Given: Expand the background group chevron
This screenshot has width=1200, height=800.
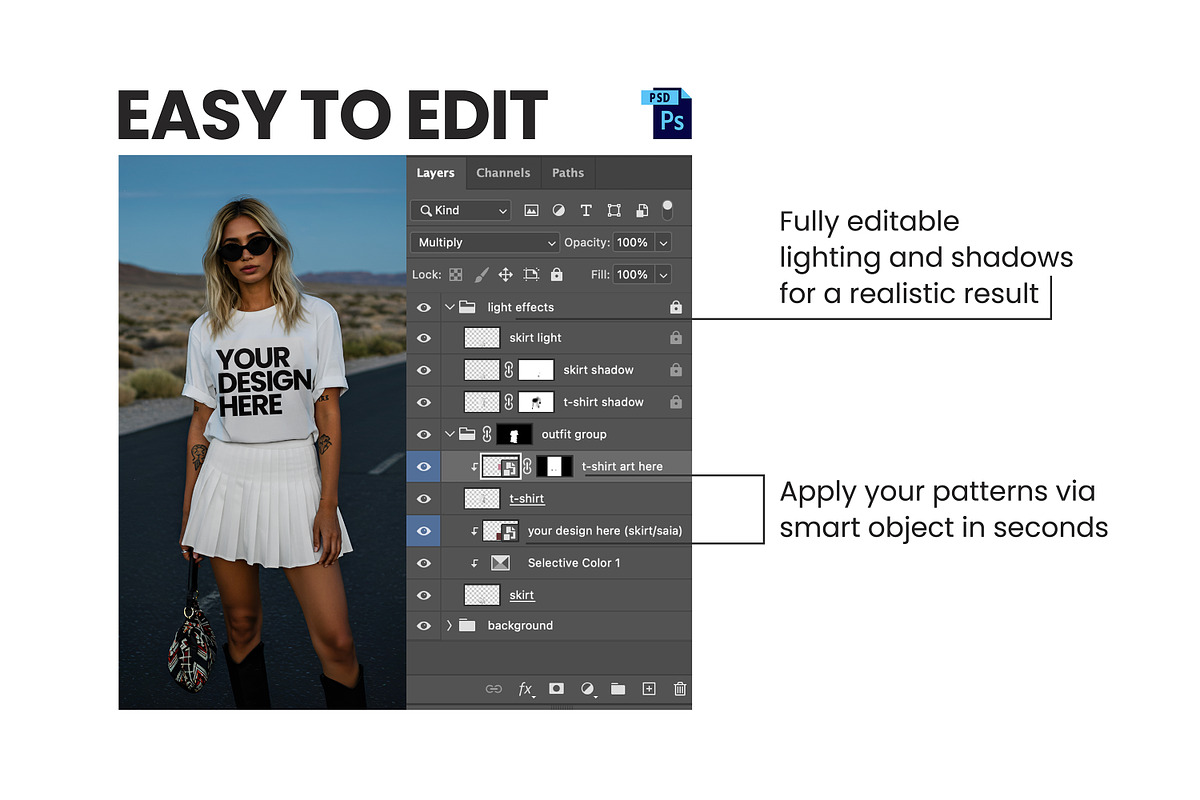Looking at the screenshot, I should [x=449, y=625].
